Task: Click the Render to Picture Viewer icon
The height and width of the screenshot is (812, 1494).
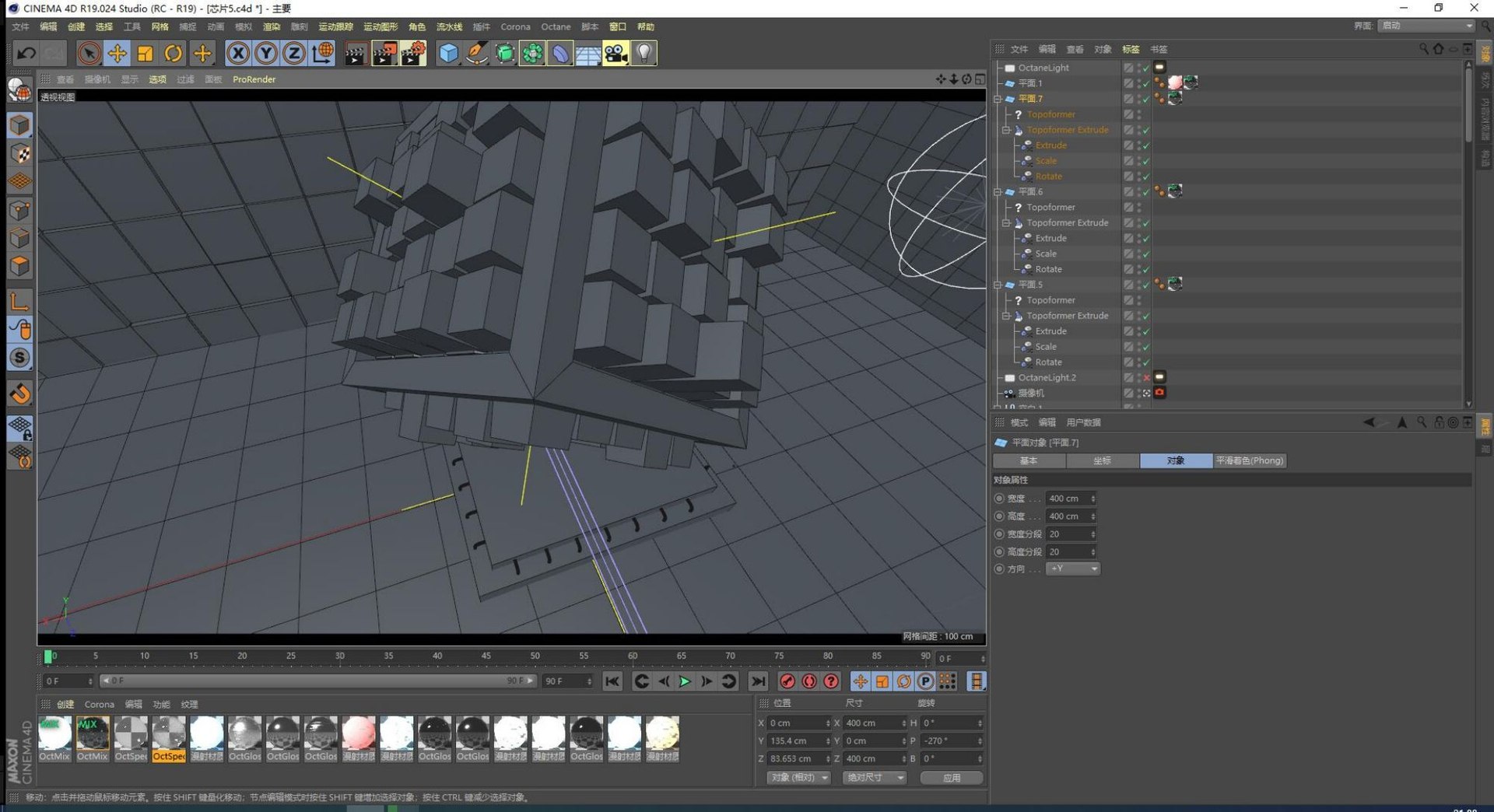Action: [x=384, y=53]
